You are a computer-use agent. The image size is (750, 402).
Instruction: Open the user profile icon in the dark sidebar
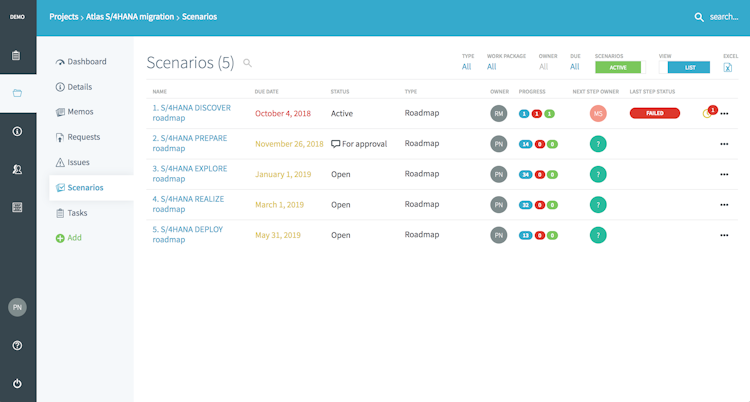click(x=17, y=169)
